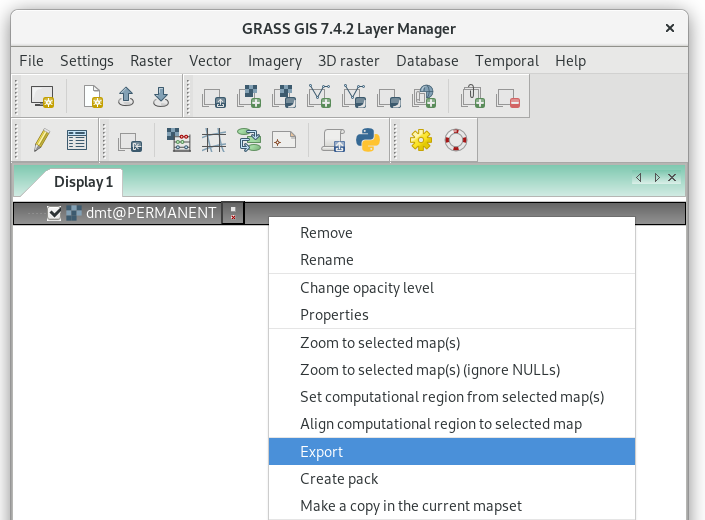Select Zoom to selected map(s) entry
Viewport: 705px width, 520px height.
pyautogui.click(x=452, y=342)
